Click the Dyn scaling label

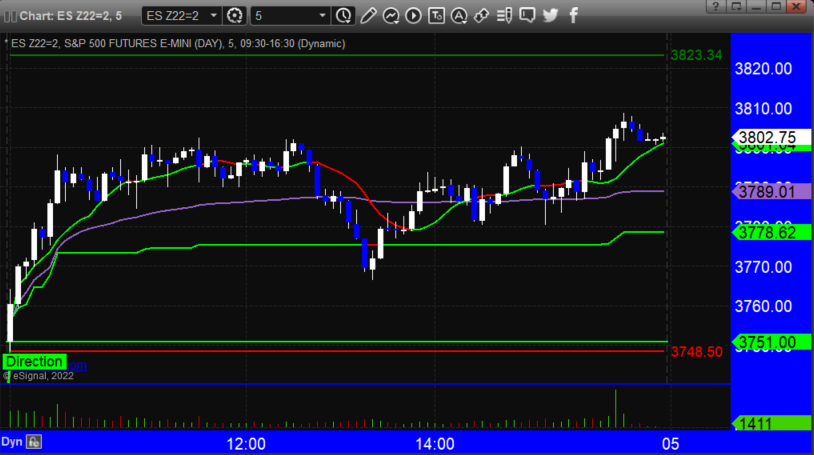point(11,442)
